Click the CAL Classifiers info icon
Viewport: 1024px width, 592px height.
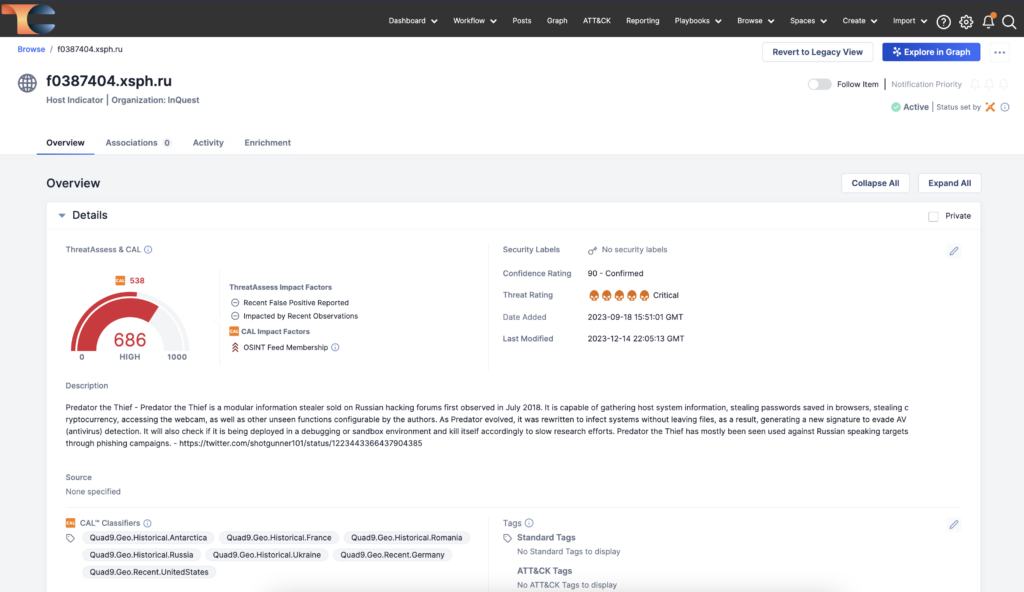pyautogui.click(x=148, y=523)
